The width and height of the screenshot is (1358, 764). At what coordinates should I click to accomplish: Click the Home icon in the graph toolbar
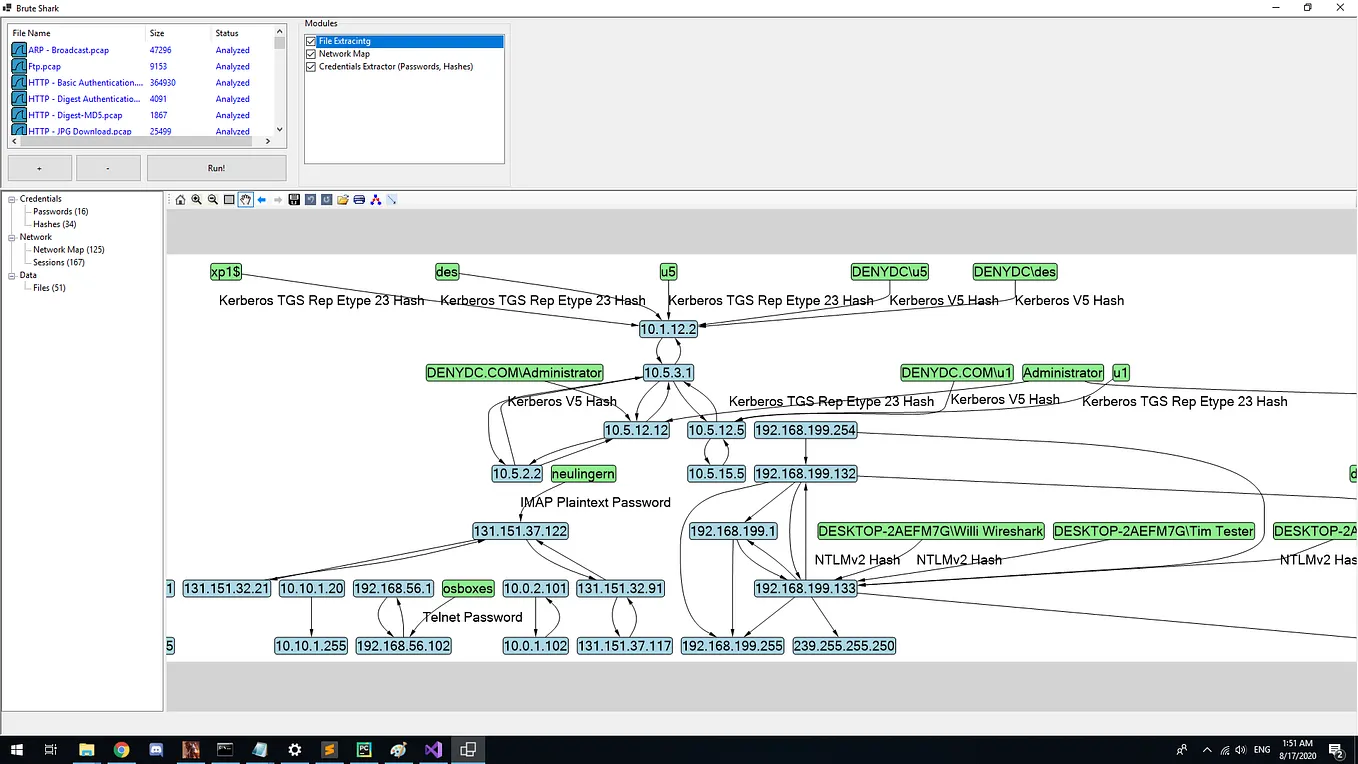[x=180, y=200]
